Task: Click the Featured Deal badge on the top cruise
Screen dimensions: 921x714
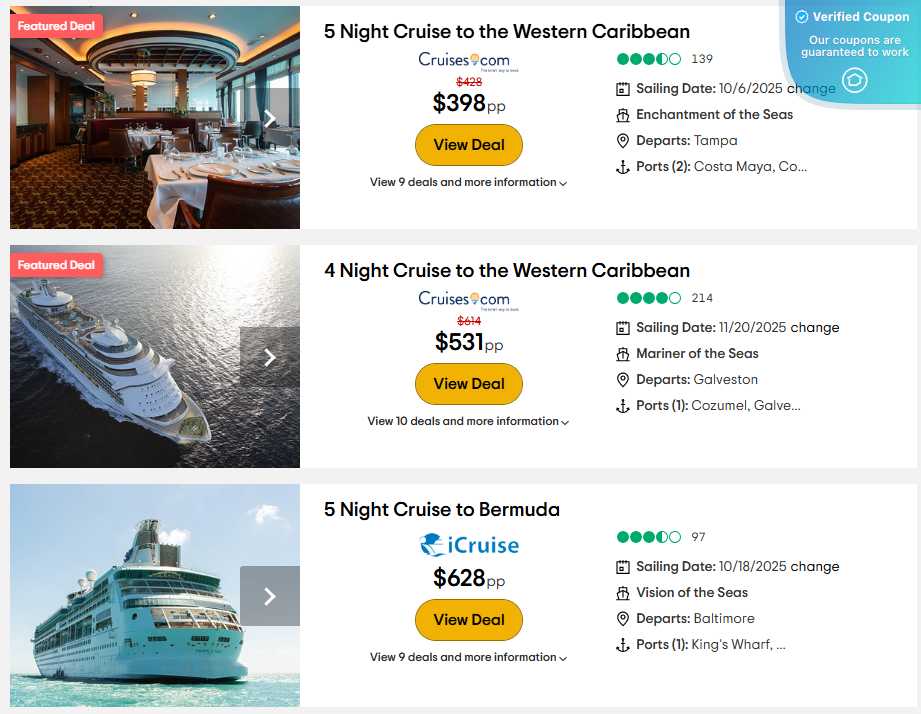Action: click(x=56, y=25)
